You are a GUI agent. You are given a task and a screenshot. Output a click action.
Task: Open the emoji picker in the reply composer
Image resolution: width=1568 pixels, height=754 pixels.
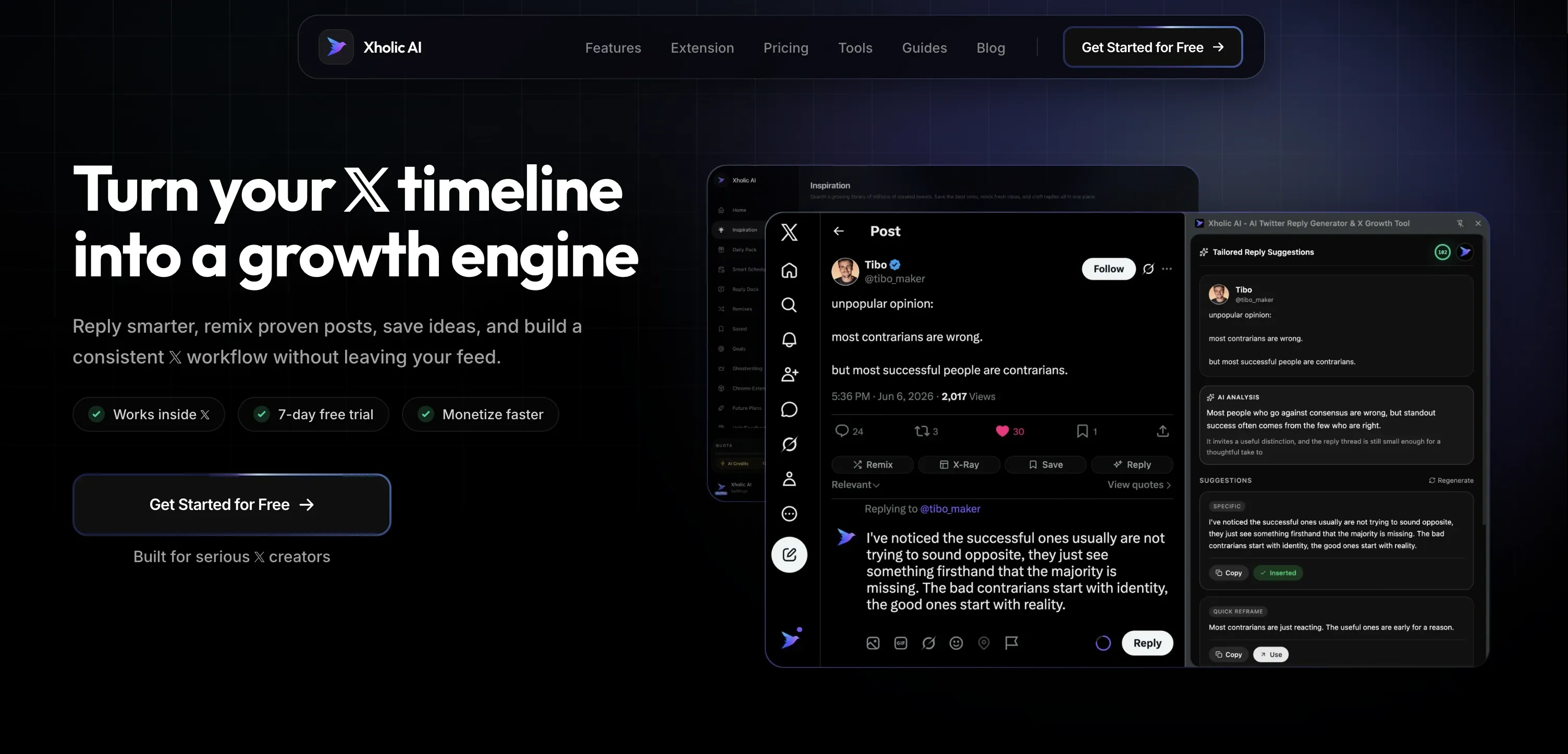point(955,642)
